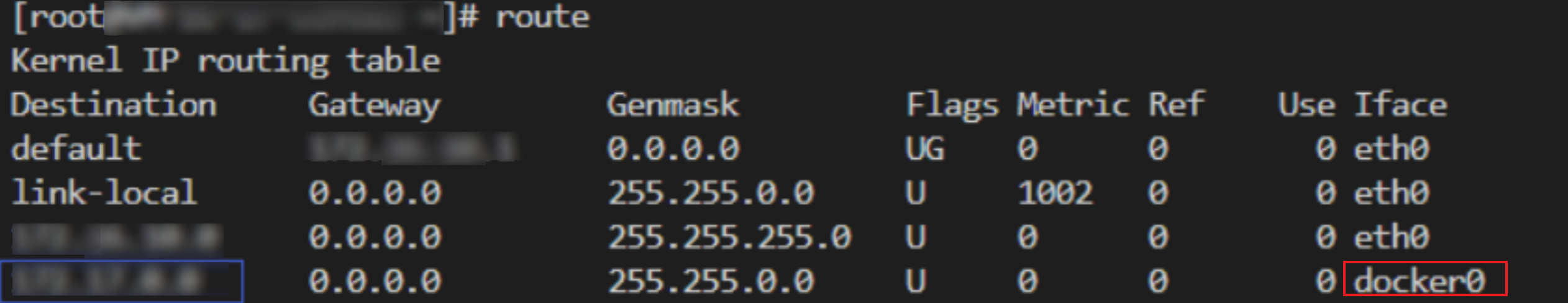Click eth0 in the link-local row
The image size is (1568, 303).
click(x=1391, y=193)
